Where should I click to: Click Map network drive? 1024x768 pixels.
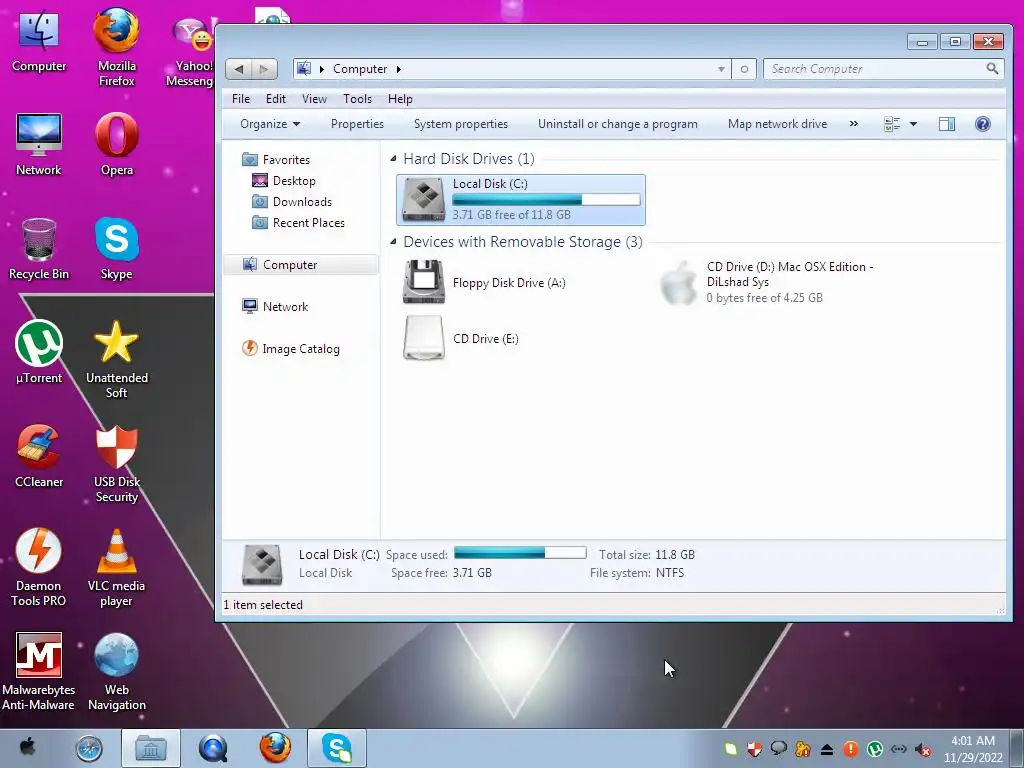point(778,124)
